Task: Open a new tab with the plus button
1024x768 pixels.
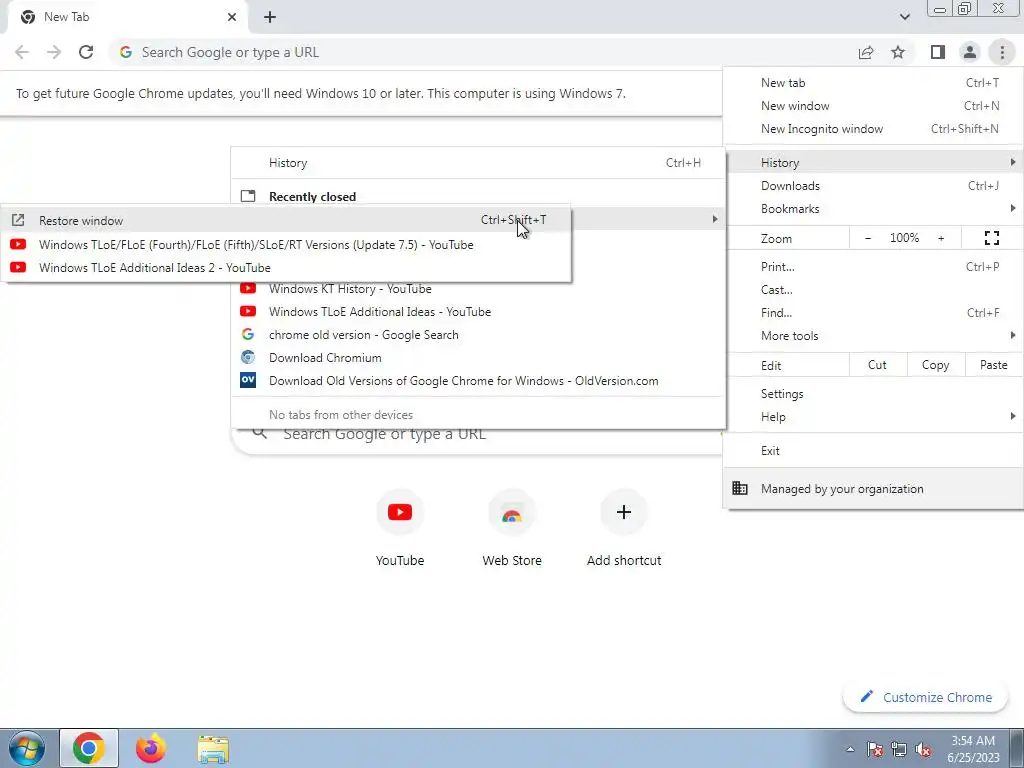Action: coord(270,17)
